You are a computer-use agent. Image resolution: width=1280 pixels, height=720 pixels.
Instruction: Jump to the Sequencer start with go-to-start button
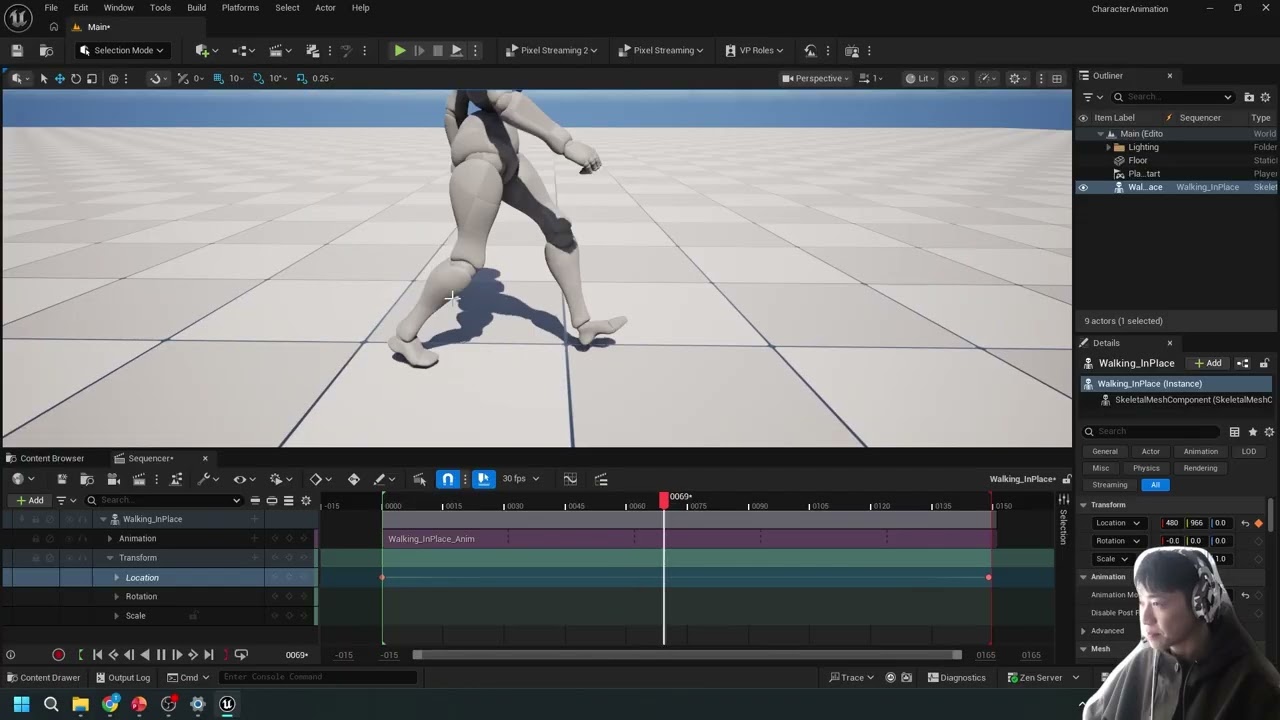click(97, 655)
